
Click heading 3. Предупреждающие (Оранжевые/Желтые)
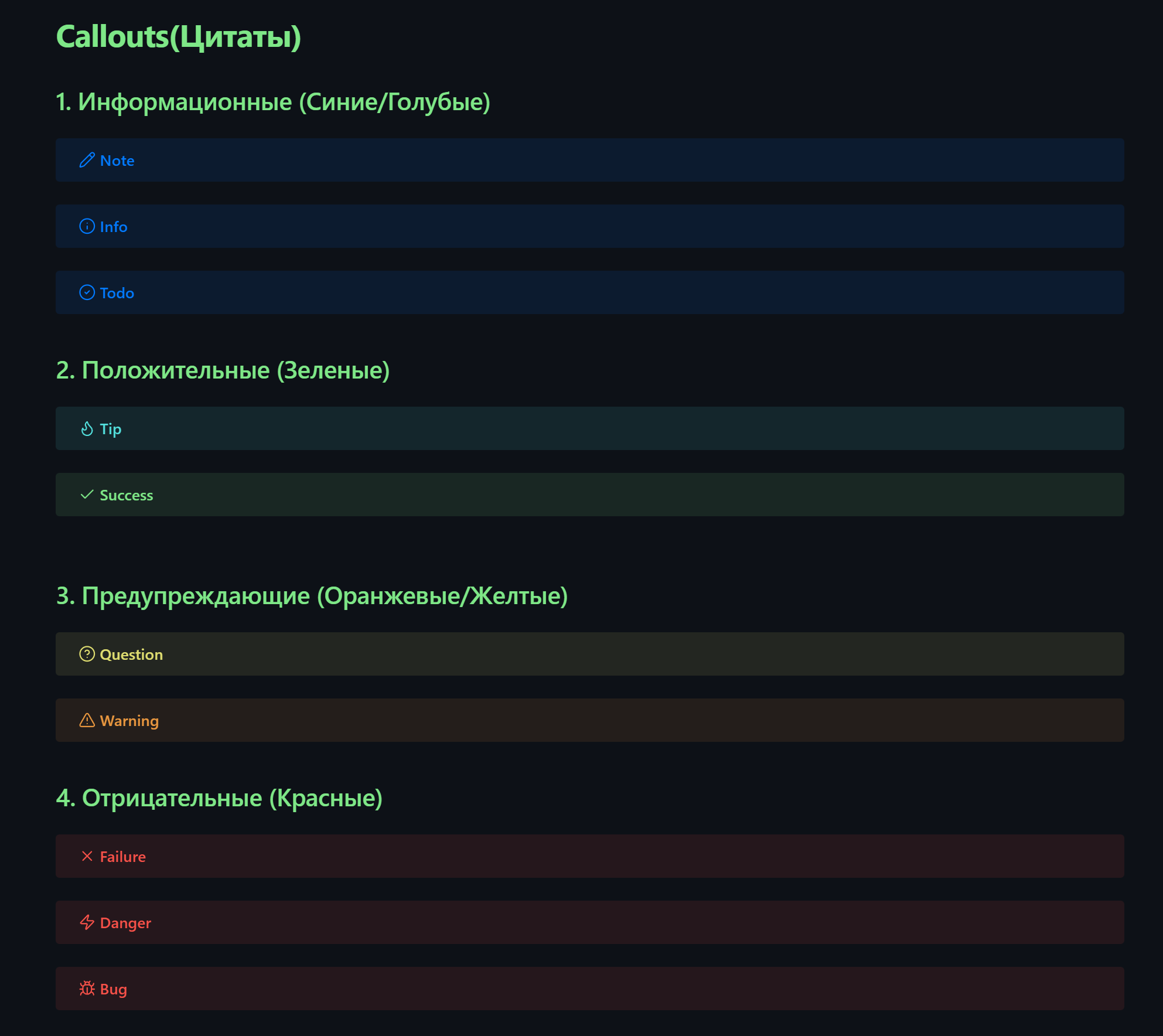[x=312, y=596]
